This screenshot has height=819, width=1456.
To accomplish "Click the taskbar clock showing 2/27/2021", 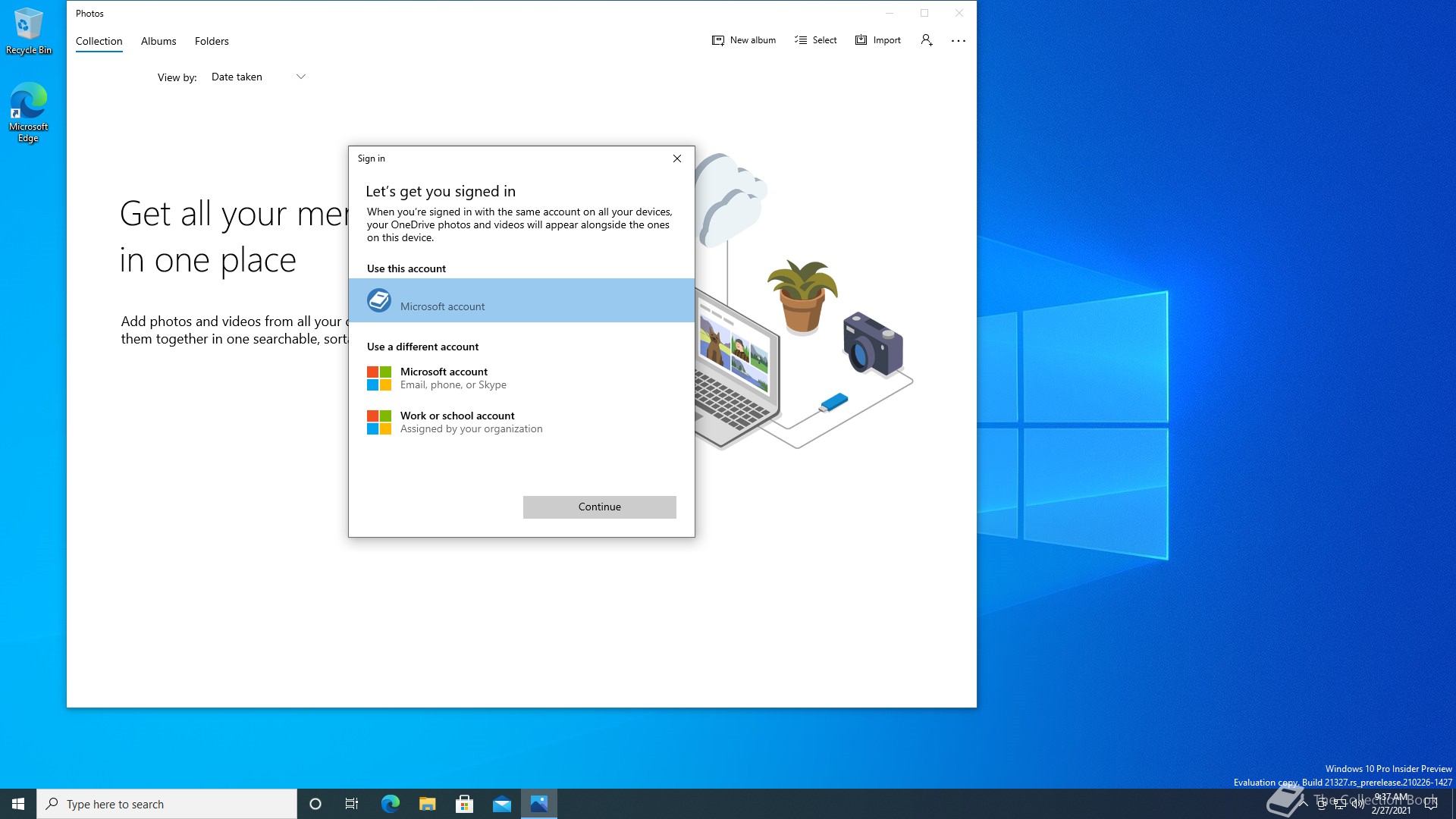I will point(1392,804).
